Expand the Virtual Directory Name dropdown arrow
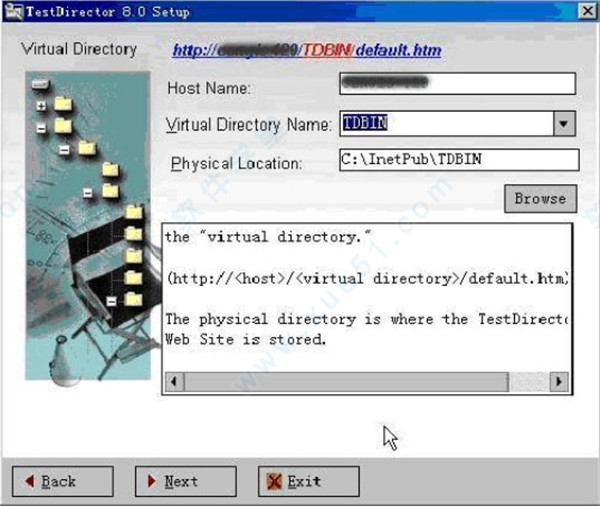 (565, 124)
